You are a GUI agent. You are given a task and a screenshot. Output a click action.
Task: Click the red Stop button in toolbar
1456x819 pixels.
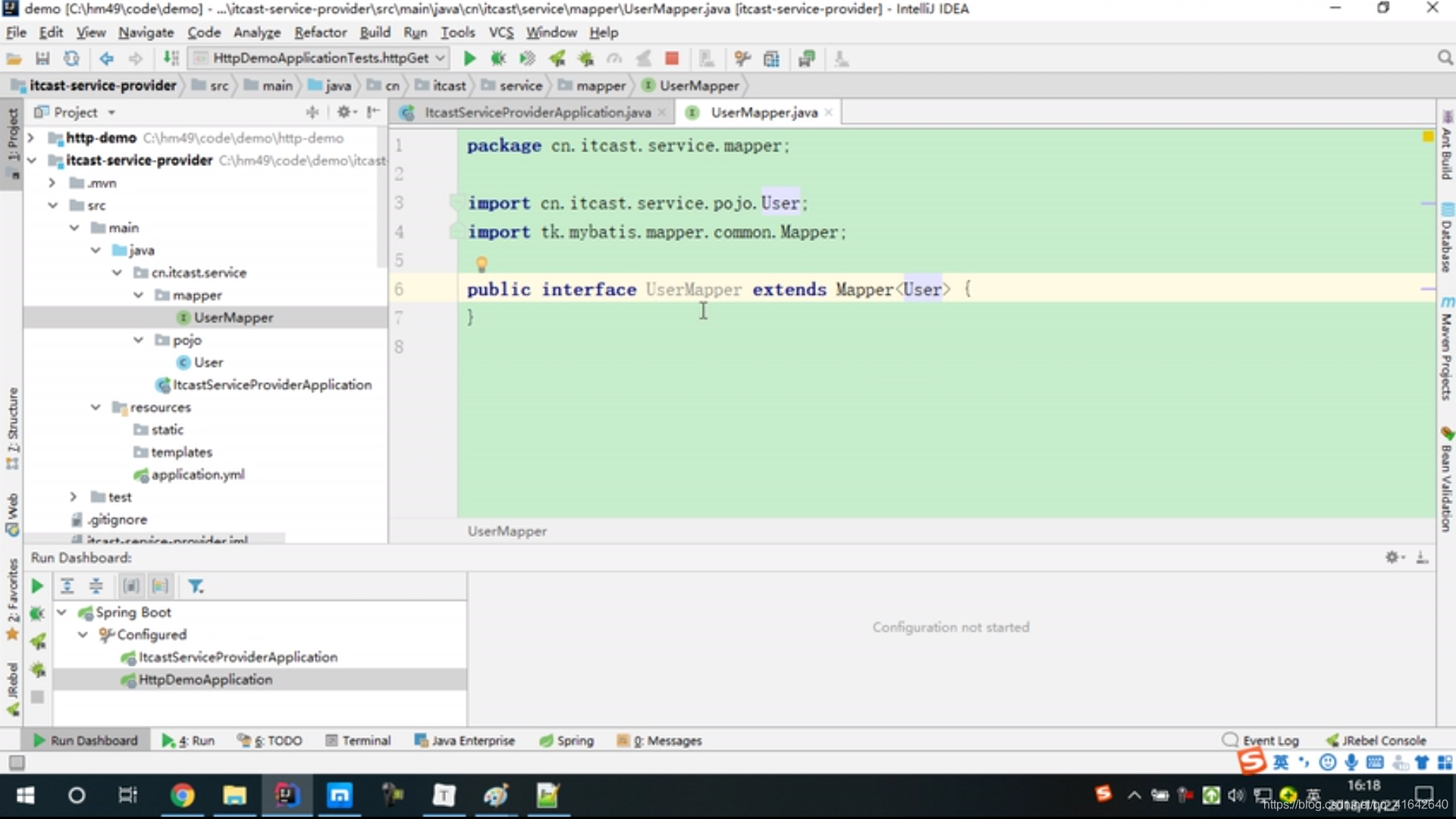point(672,58)
